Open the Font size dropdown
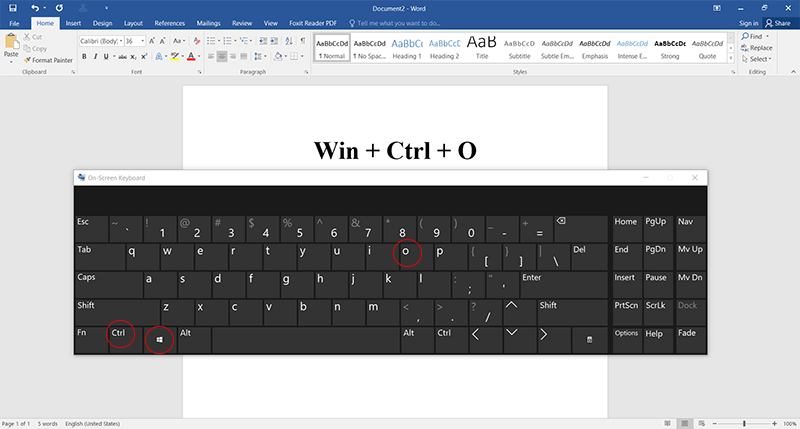 point(142,41)
